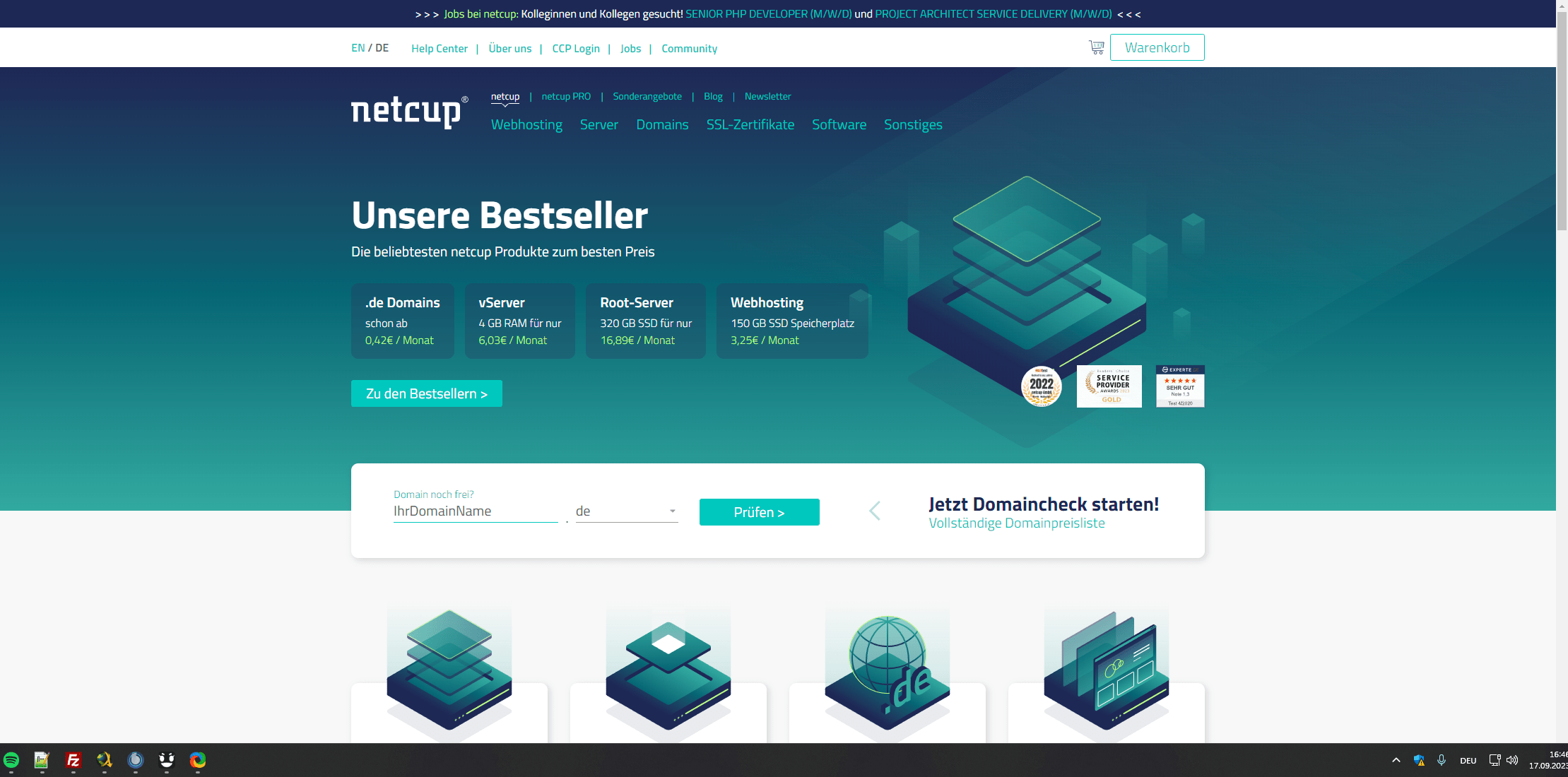Click the Zu den Bestsellern button
Viewport: 1568px width, 777px height.
coord(427,393)
